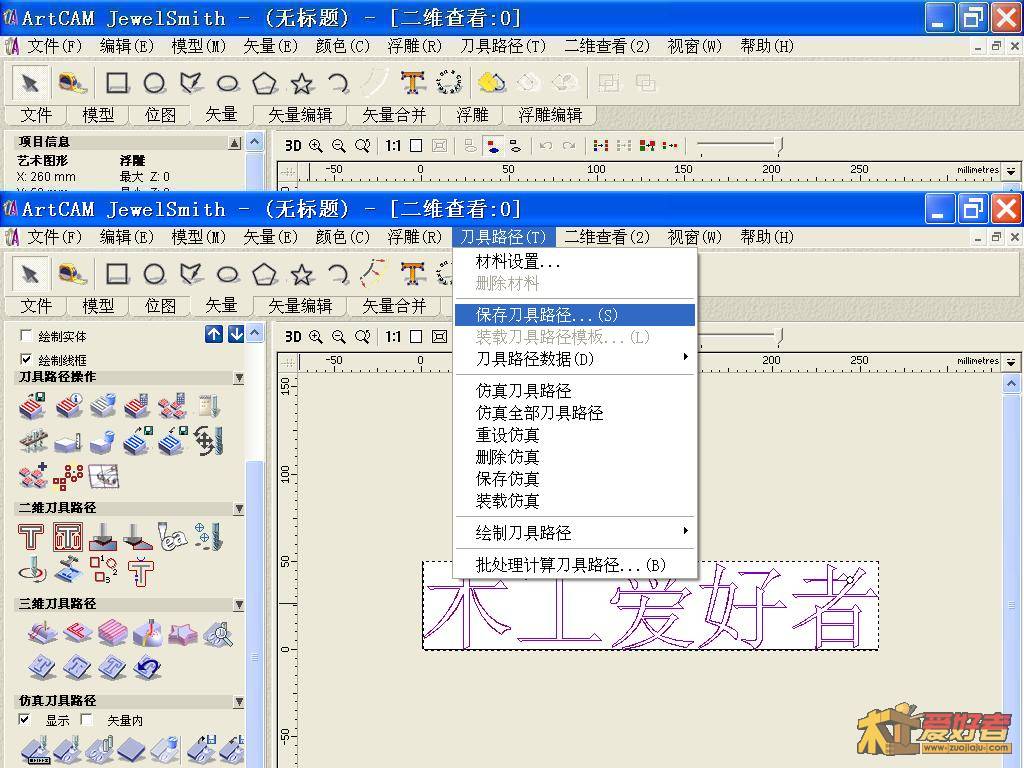This screenshot has width=1024, height=768.
Task: Select star tool in lower window toolbar
Action: pos(301,274)
